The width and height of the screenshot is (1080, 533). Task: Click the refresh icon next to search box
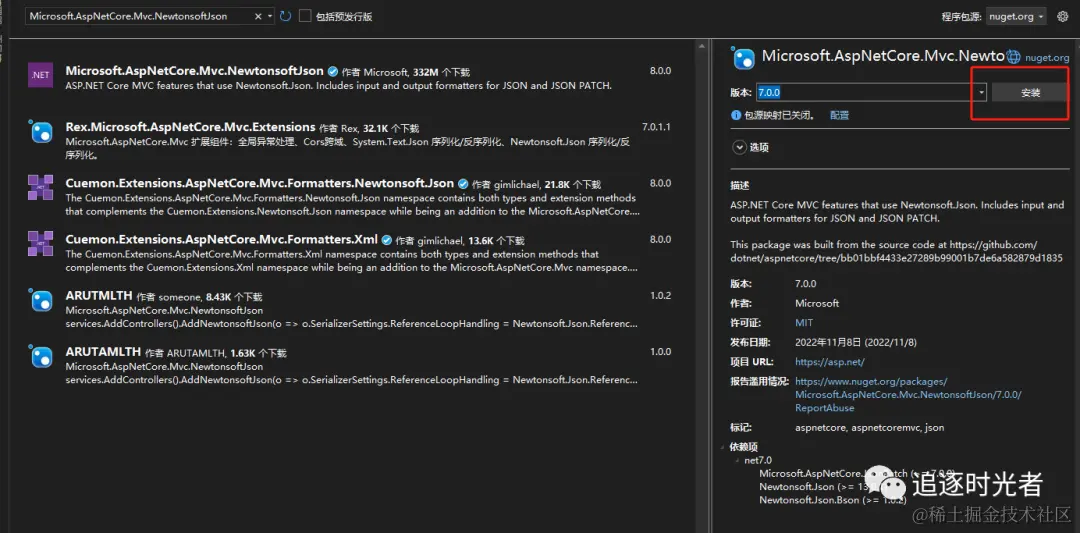pos(285,16)
